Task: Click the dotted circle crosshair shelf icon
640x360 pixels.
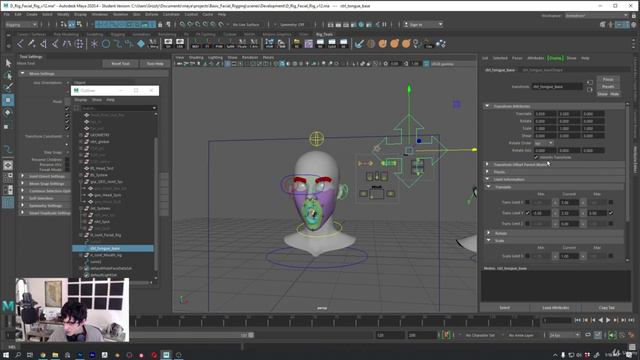Action: click(x=79, y=43)
